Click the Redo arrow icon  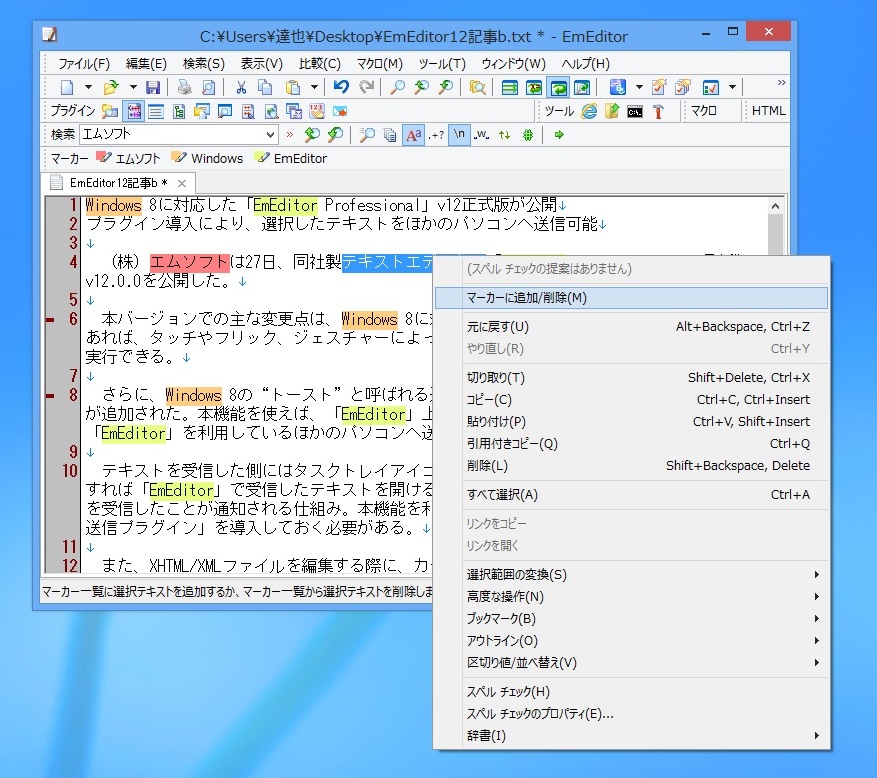[x=367, y=87]
